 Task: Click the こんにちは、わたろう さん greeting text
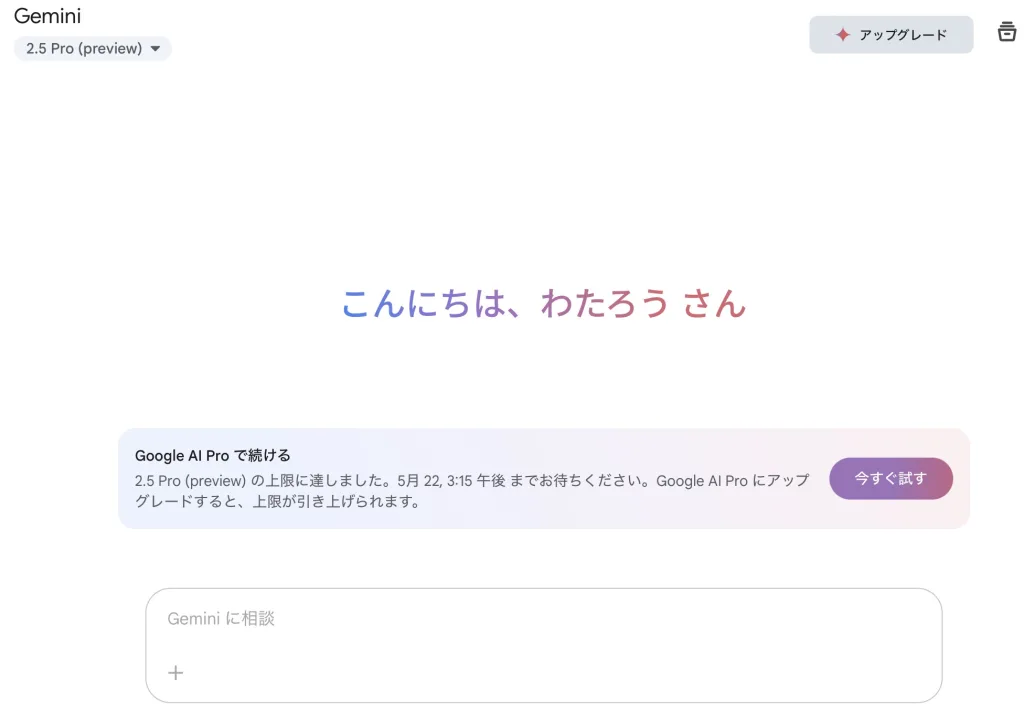pos(543,304)
